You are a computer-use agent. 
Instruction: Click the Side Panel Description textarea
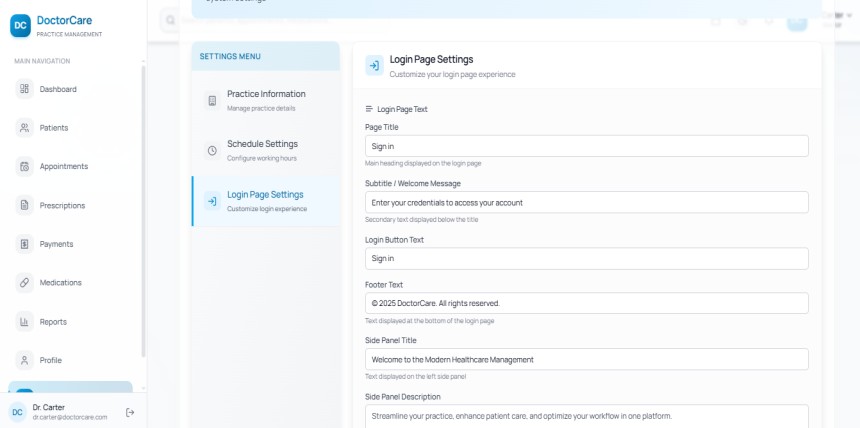point(586,415)
